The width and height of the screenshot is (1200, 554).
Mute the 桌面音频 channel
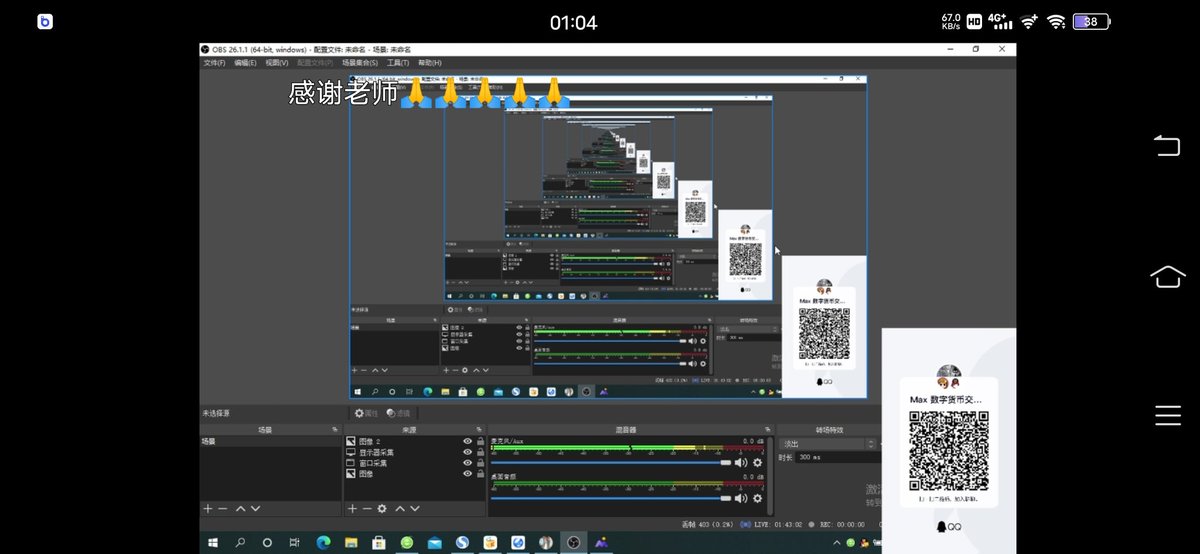741,498
